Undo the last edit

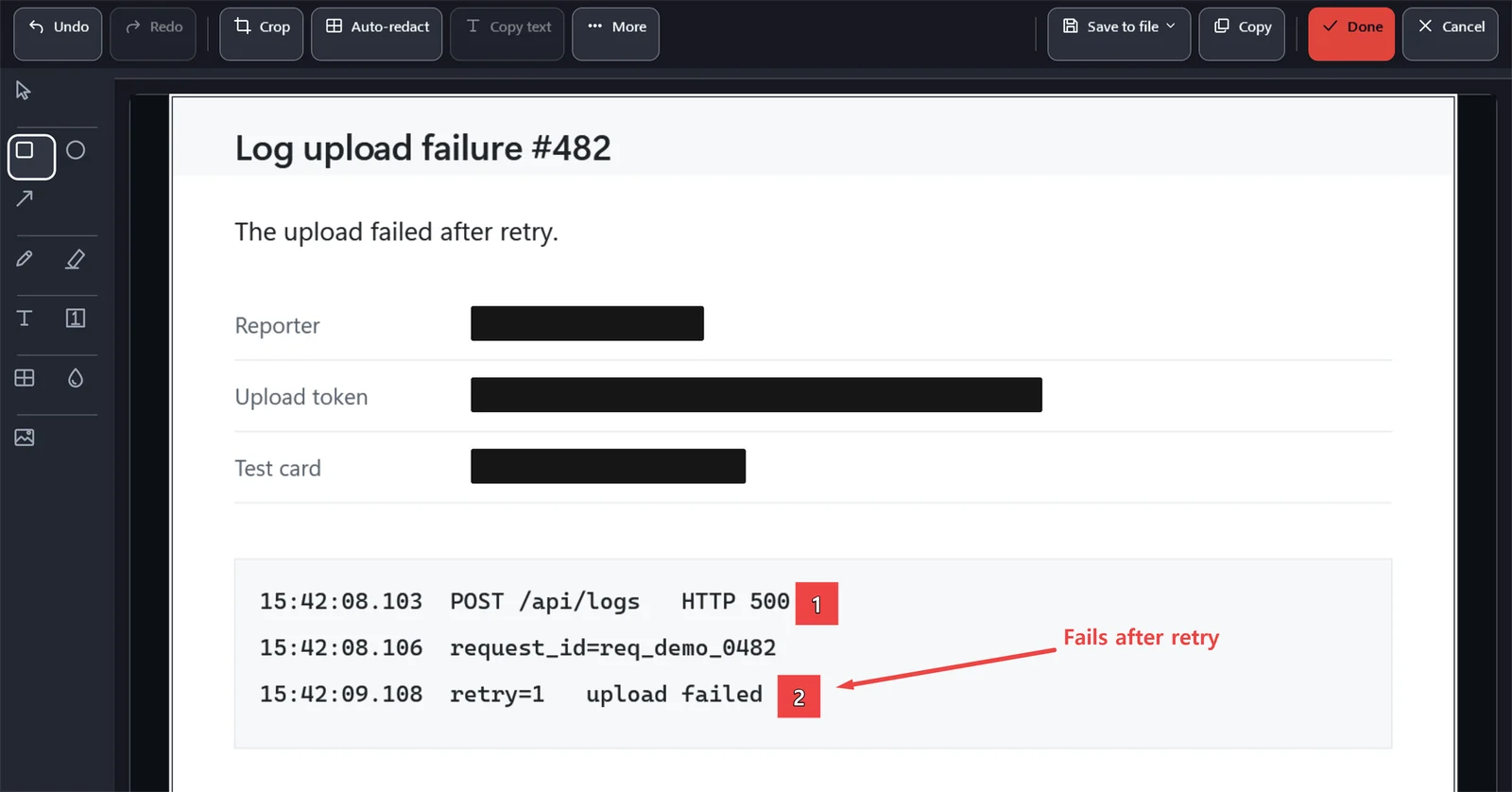pos(58,34)
